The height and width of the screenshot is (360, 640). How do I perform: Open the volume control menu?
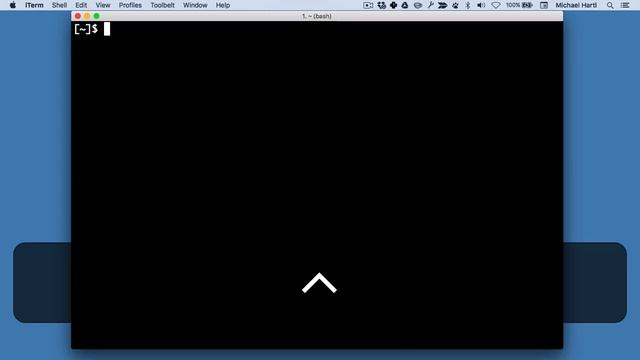click(x=481, y=5)
